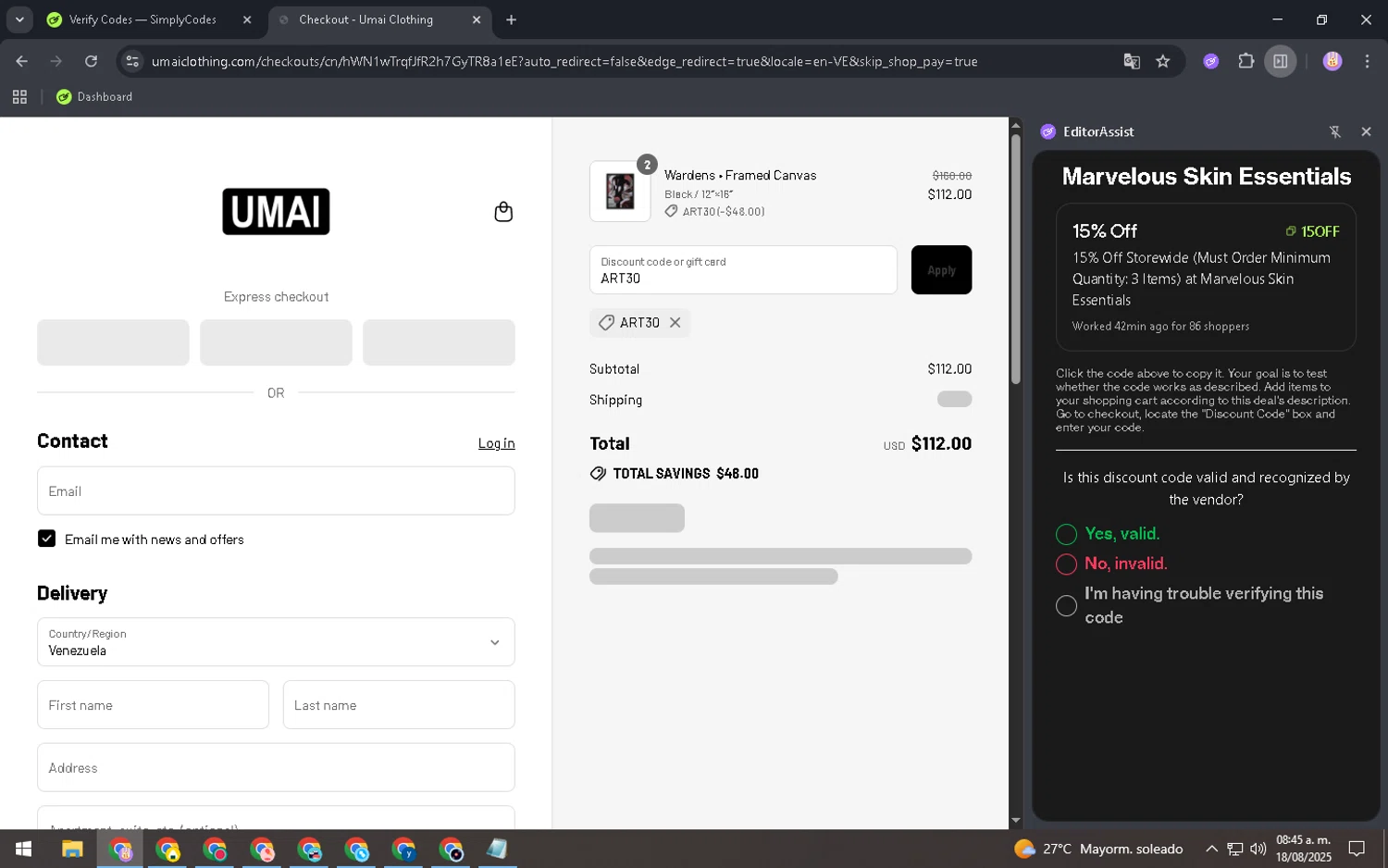Open the Windows Start menu
Screen dimensions: 1388x868
click(x=24, y=849)
